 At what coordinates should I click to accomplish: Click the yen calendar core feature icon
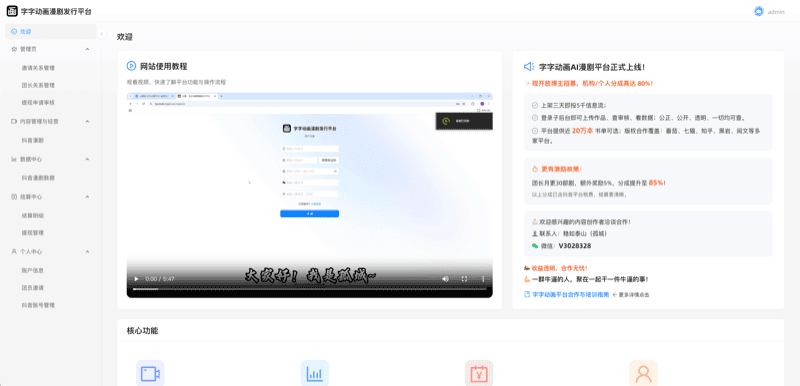click(x=479, y=374)
